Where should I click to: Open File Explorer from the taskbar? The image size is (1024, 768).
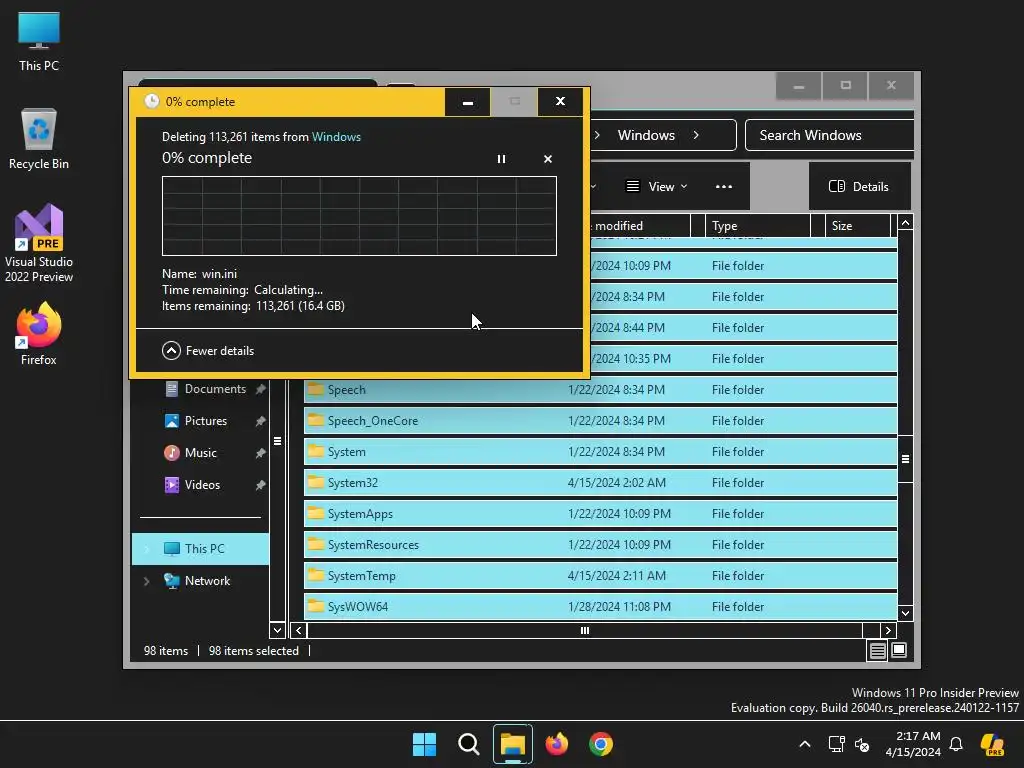click(x=513, y=744)
